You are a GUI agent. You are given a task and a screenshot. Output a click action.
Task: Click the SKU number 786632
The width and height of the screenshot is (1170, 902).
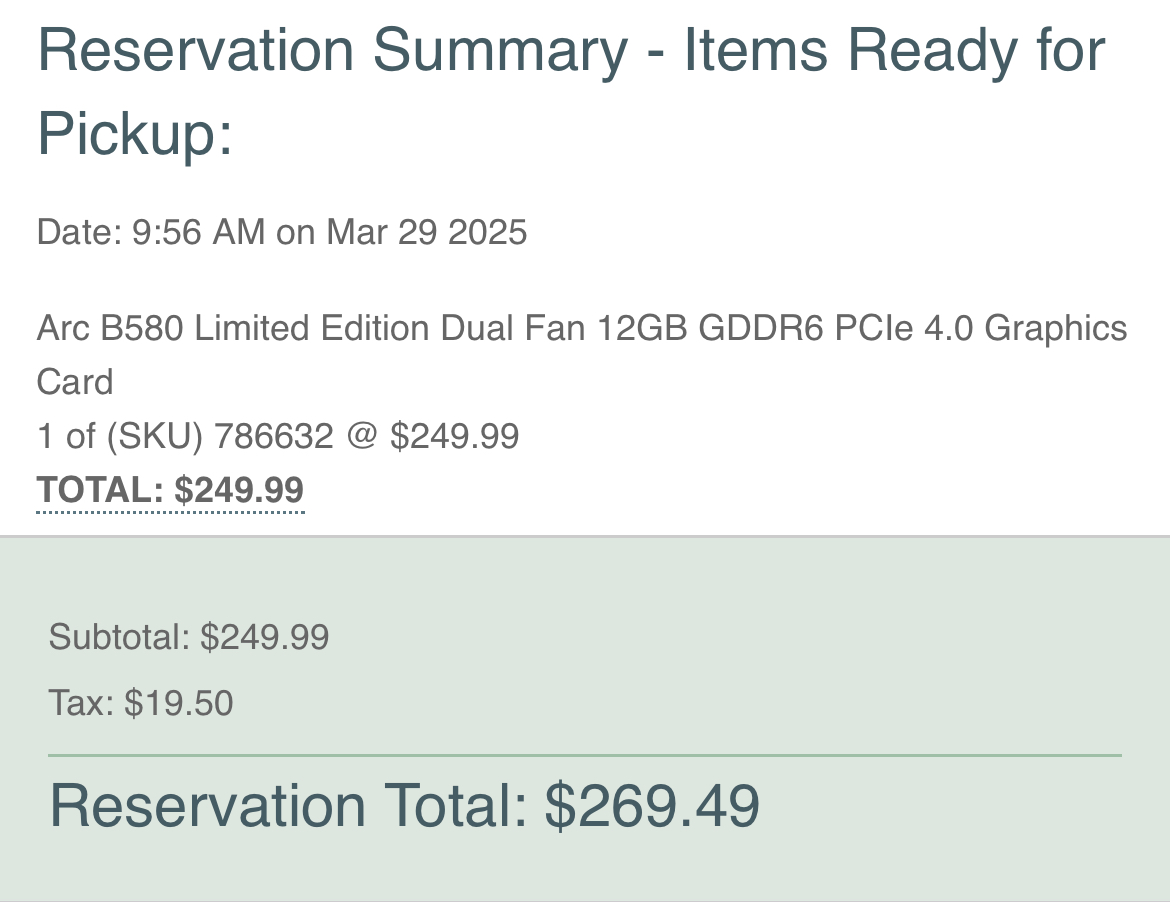tap(274, 436)
